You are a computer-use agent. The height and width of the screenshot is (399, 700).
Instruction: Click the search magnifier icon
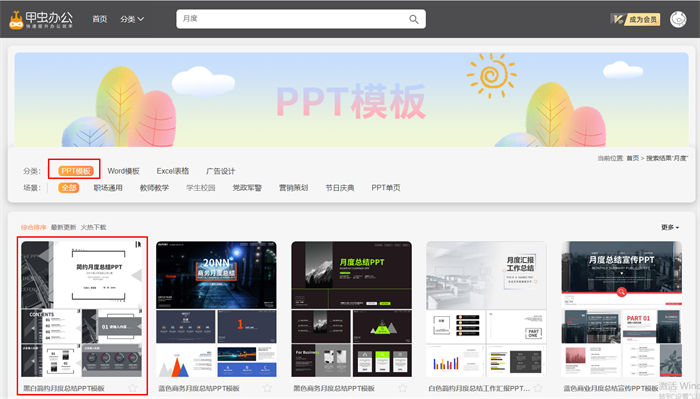click(414, 19)
